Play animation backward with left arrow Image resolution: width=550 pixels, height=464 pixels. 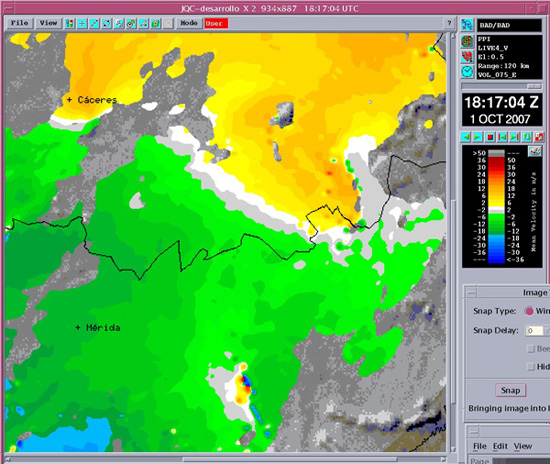coord(466,137)
